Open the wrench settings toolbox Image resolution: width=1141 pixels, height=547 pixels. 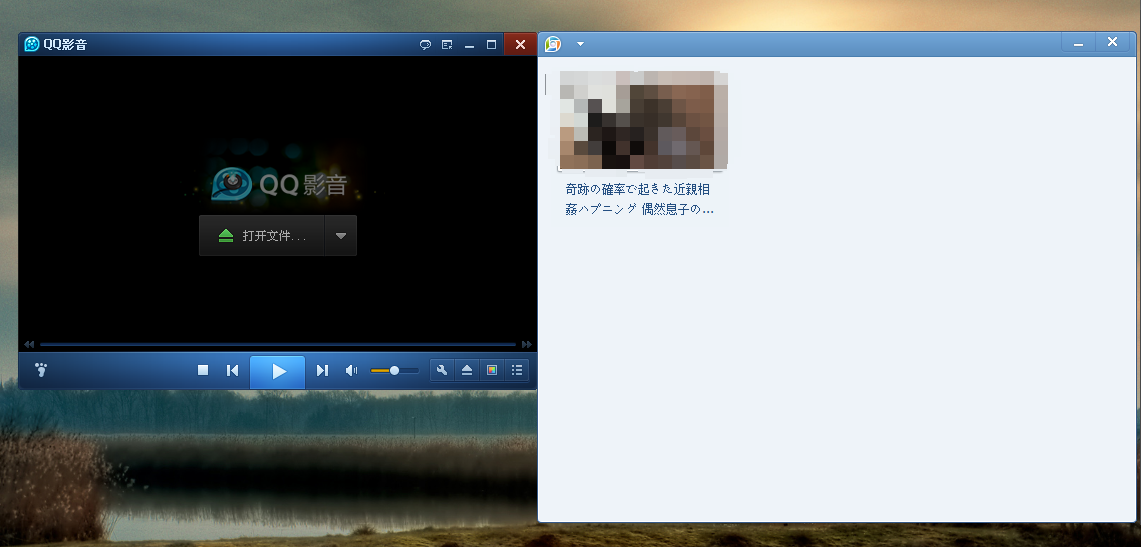(442, 370)
